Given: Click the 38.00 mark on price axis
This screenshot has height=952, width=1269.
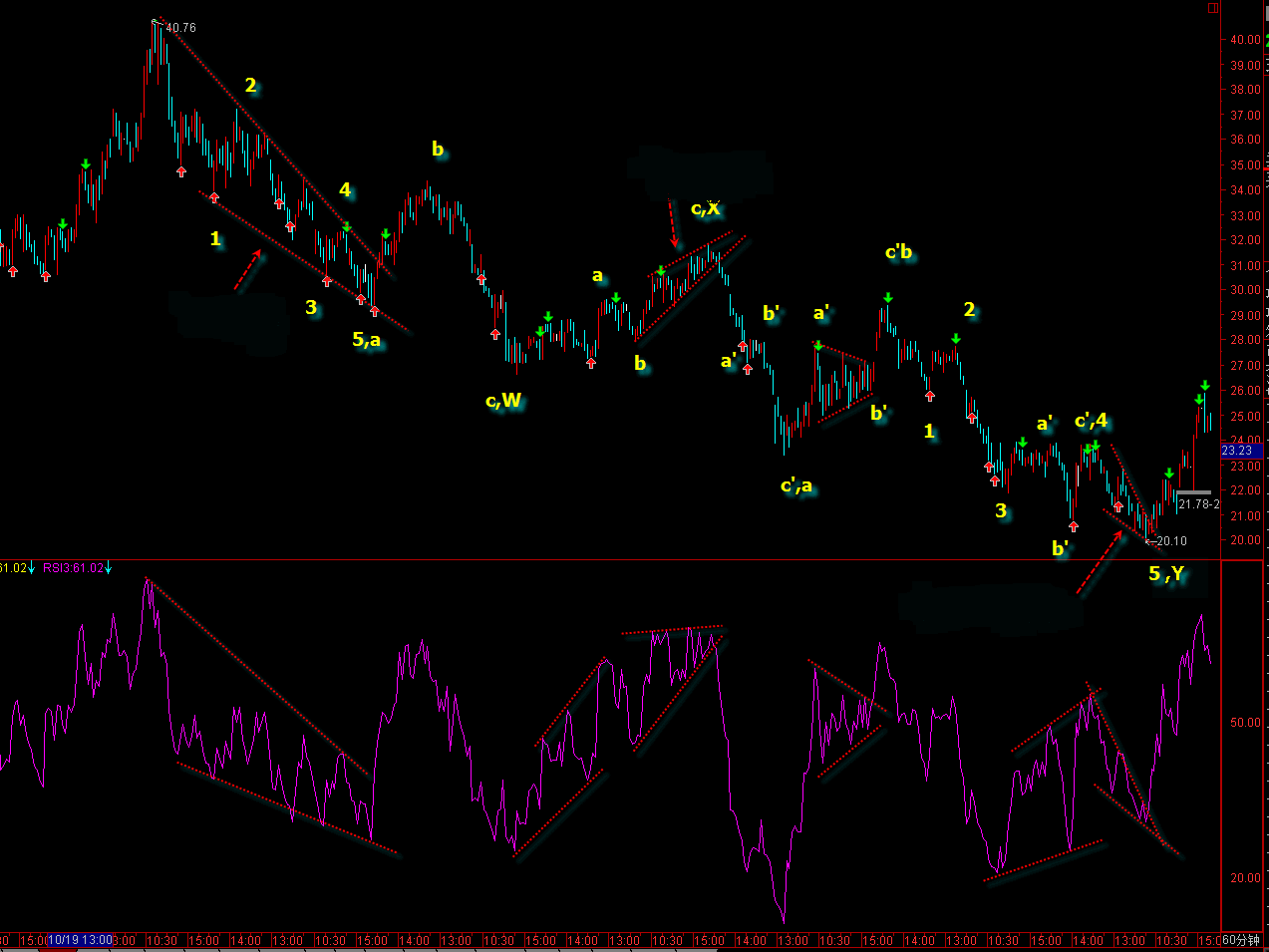Looking at the screenshot, I should coord(1245,89).
